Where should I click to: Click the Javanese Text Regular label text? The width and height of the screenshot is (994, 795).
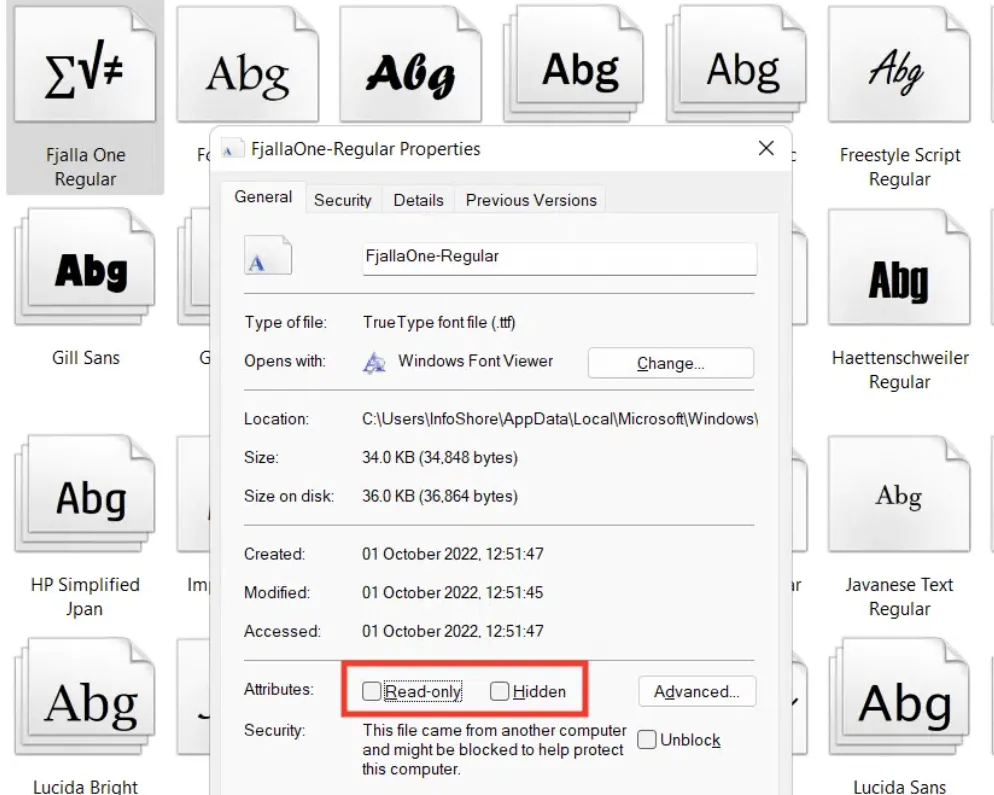899,597
